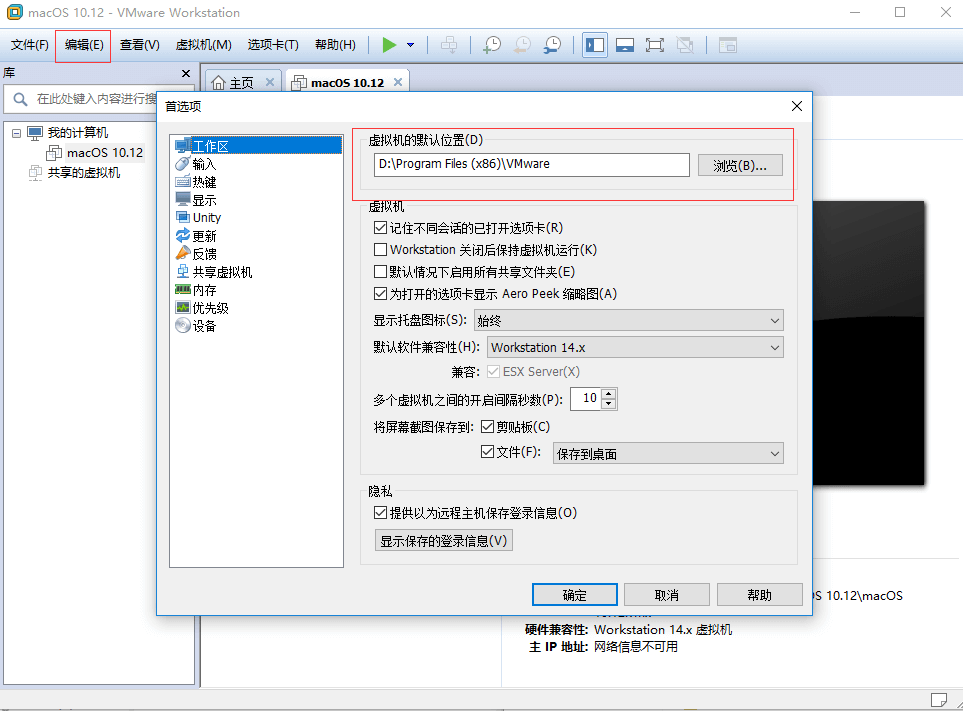
Task: Open the 保存到桌面 file location dropdown
Action: click(668, 454)
